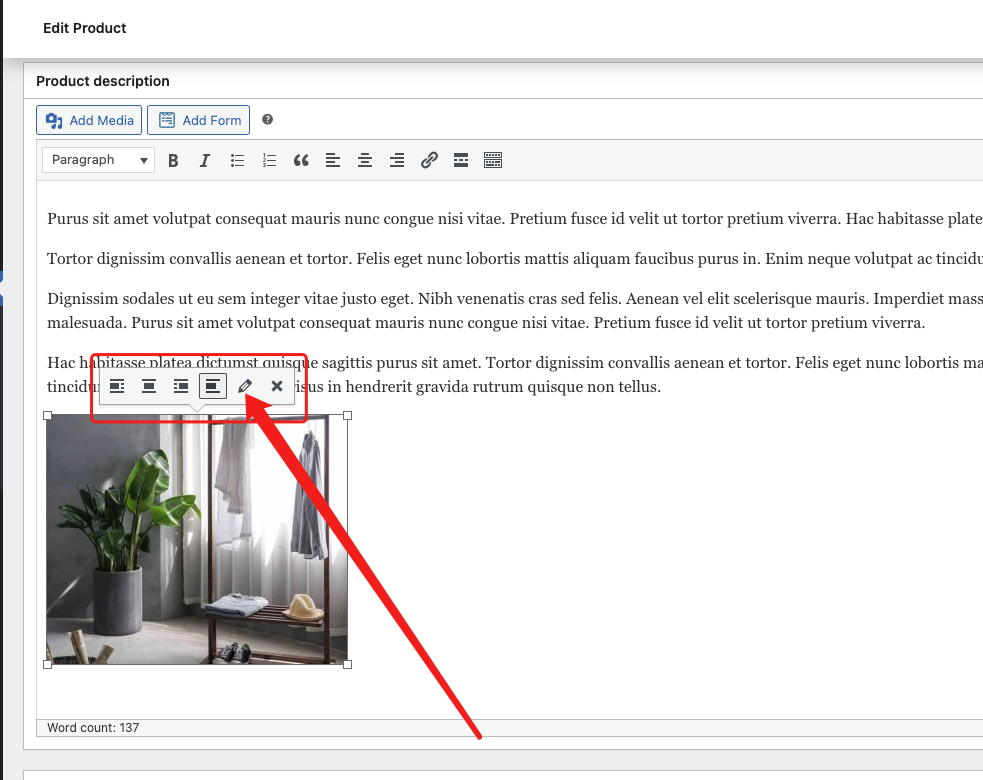Insert a bulleted list
Screen dimensions: 983x780
click(x=237, y=161)
